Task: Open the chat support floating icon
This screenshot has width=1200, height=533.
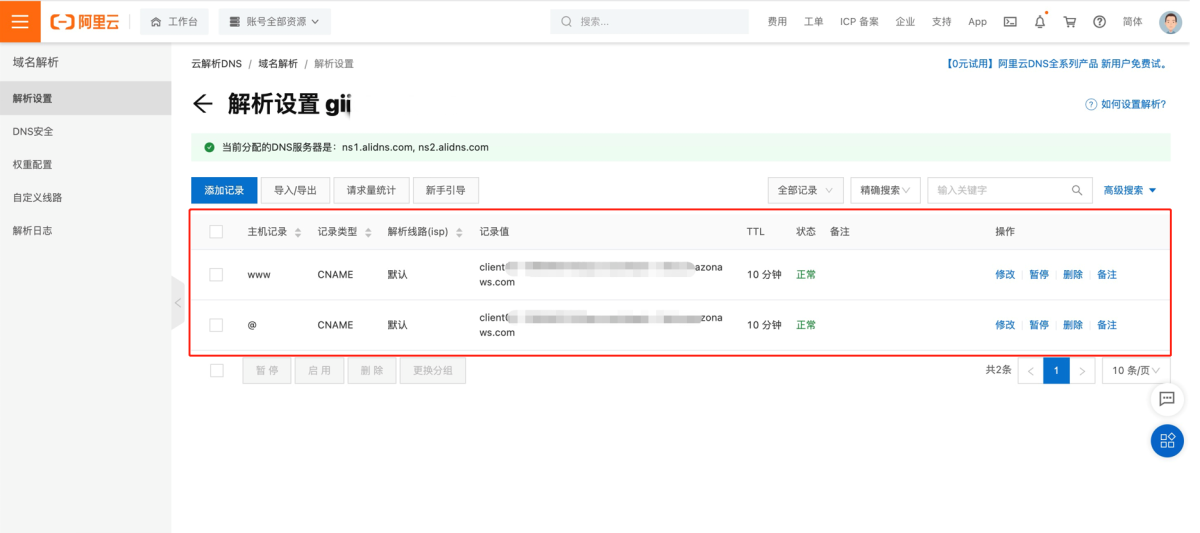Action: (1166, 399)
